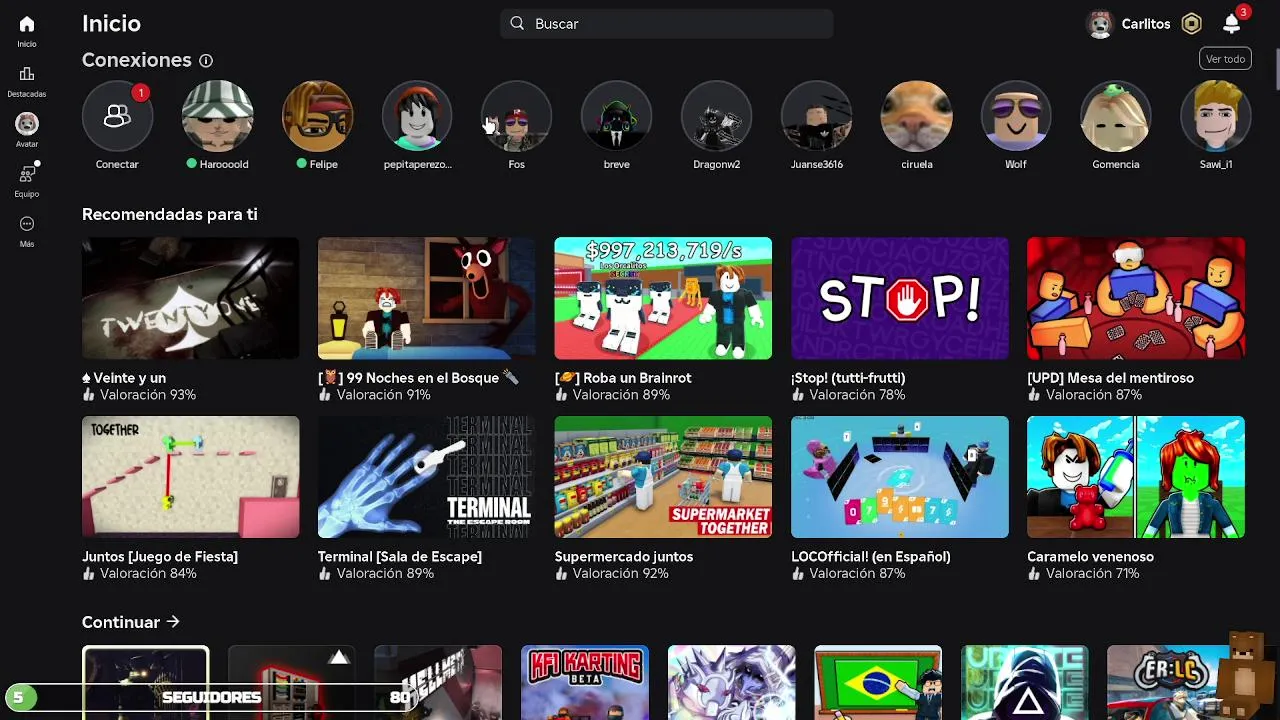Click the search magnifier icon
This screenshot has height=720, width=1280.
click(517, 23)
